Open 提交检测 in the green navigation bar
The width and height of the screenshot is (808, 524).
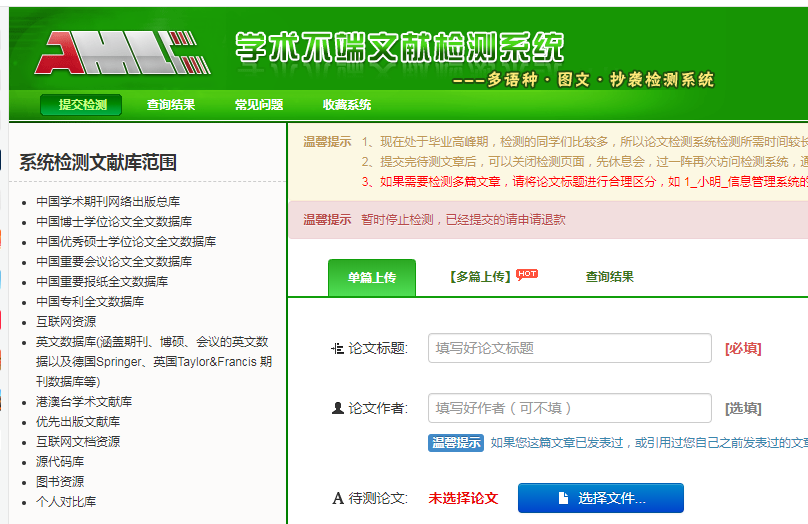pos(82,105)
